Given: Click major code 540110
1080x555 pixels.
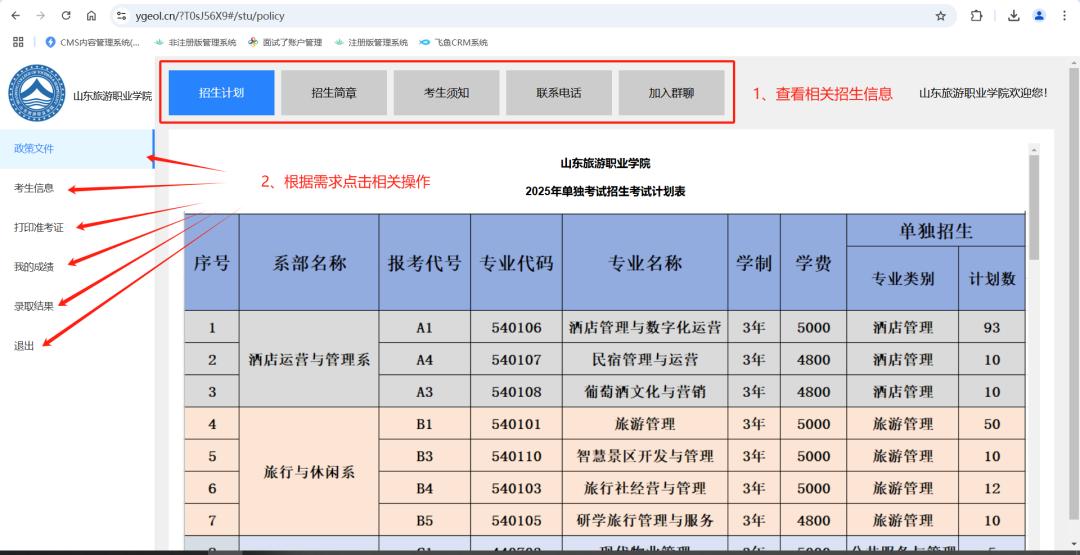Looking at the screenshot, I should click(517, 456).
